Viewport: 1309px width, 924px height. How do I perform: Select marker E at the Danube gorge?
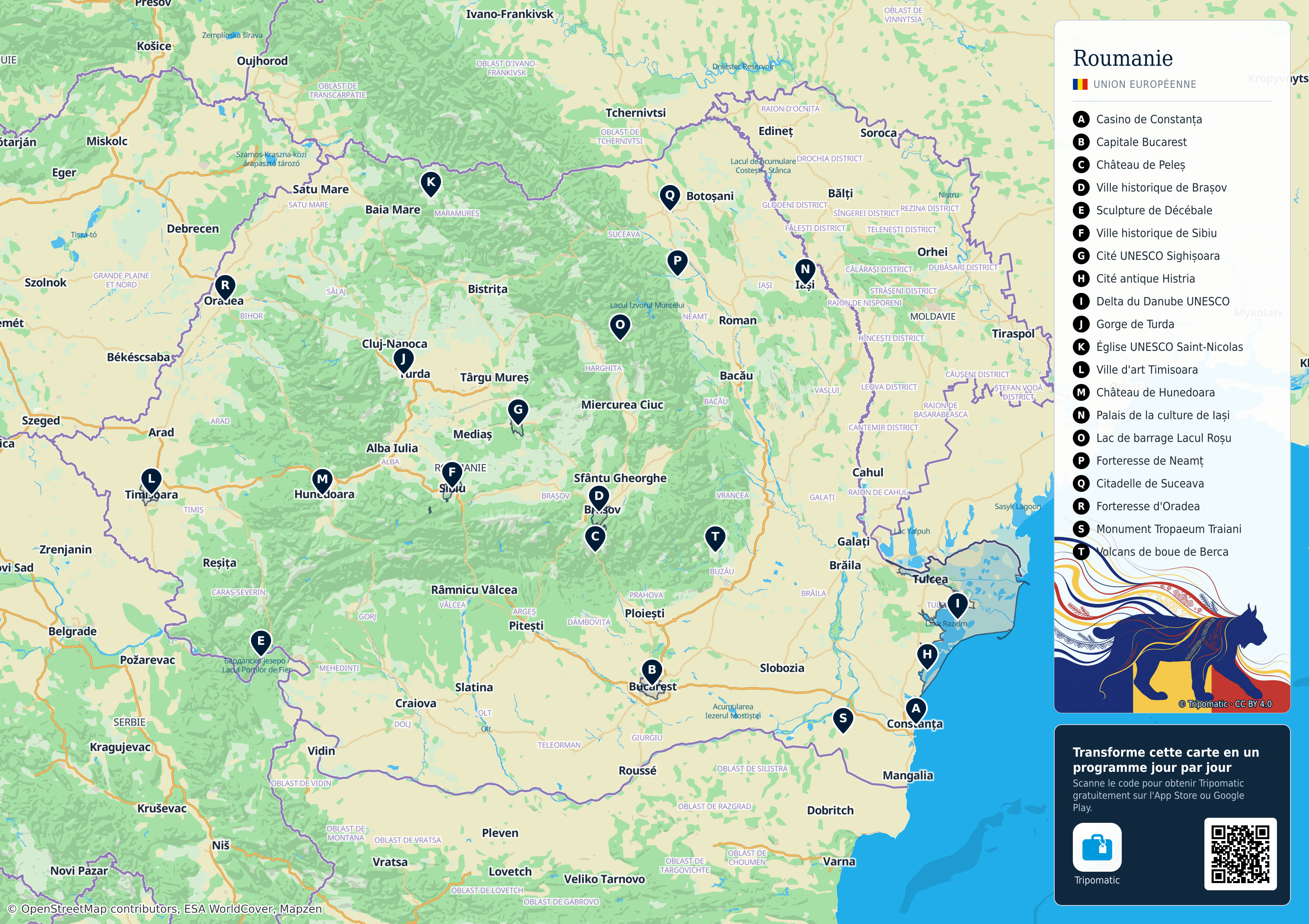coord(261,642)
